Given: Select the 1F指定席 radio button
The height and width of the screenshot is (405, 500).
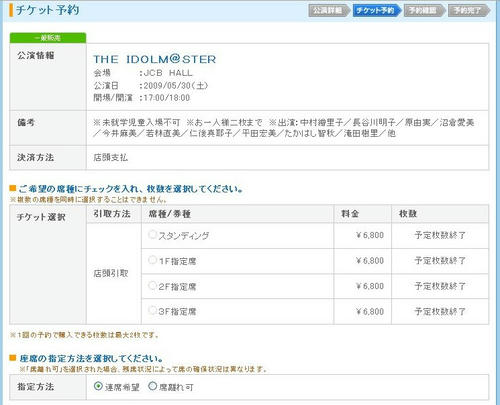Looking at the screenshot, I should coord(152,260).
